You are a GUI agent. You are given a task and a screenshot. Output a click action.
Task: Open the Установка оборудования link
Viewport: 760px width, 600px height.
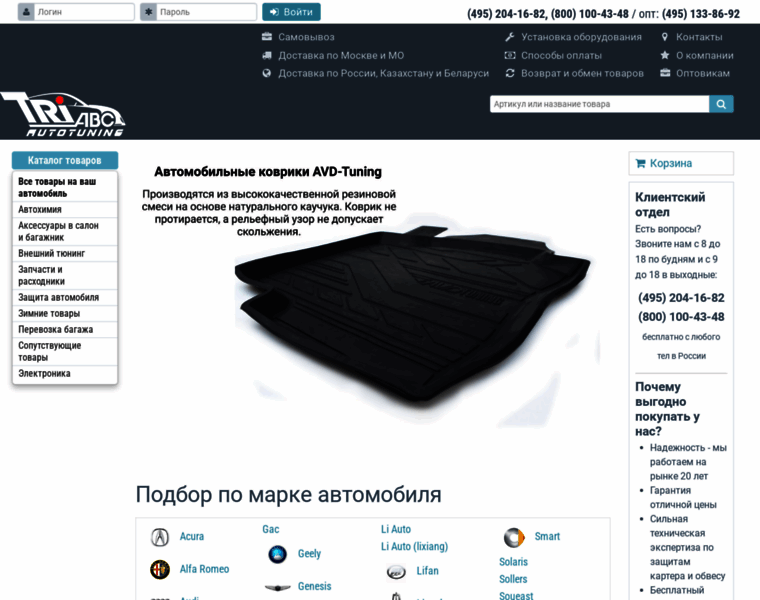click(581, 37)
